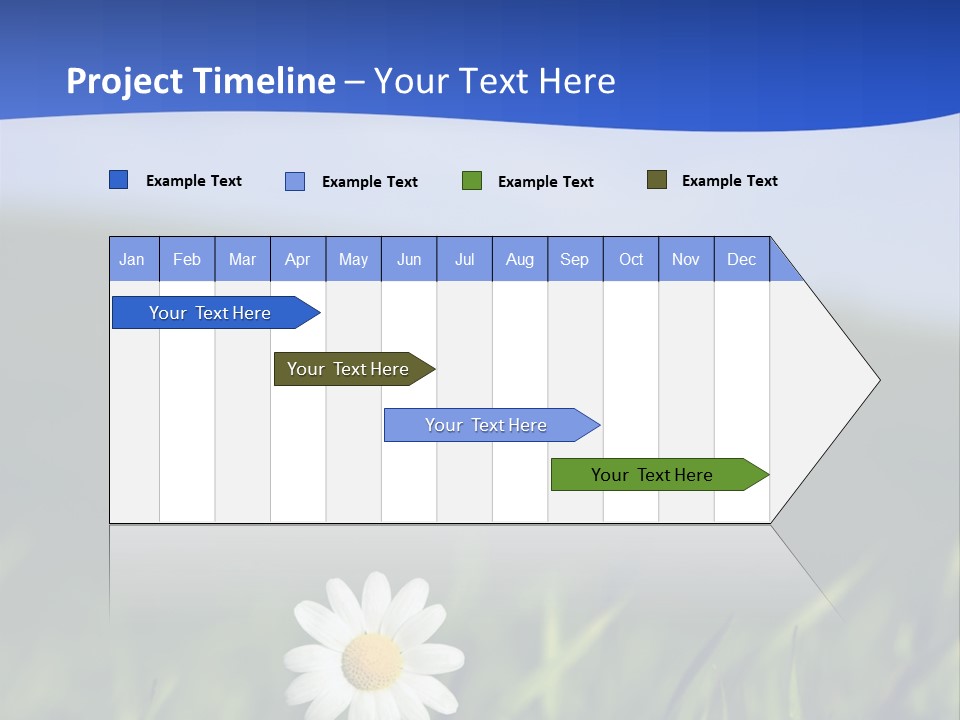This screenshot has height=720, width=960.
Task: Click the dark blue Example Text legend square
Action: [x=118, y=180]
